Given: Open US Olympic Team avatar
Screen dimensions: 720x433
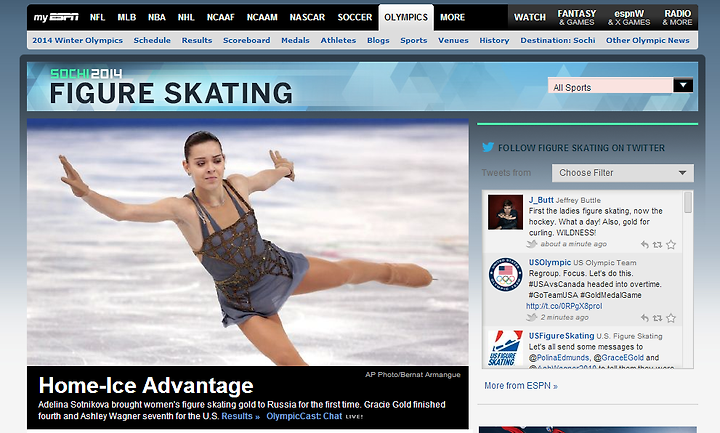Looking at the screenshot, I should 505,275.
